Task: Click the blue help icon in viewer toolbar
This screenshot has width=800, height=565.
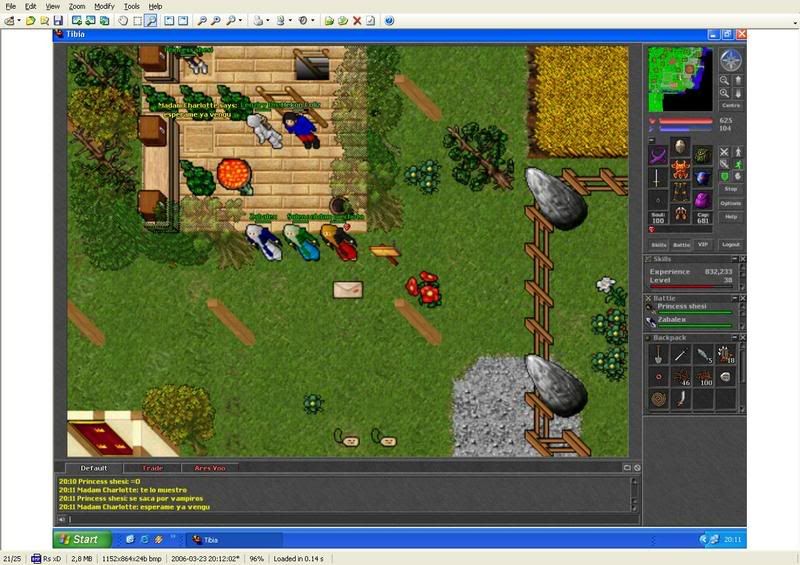Action: click(x=389, y=20)
